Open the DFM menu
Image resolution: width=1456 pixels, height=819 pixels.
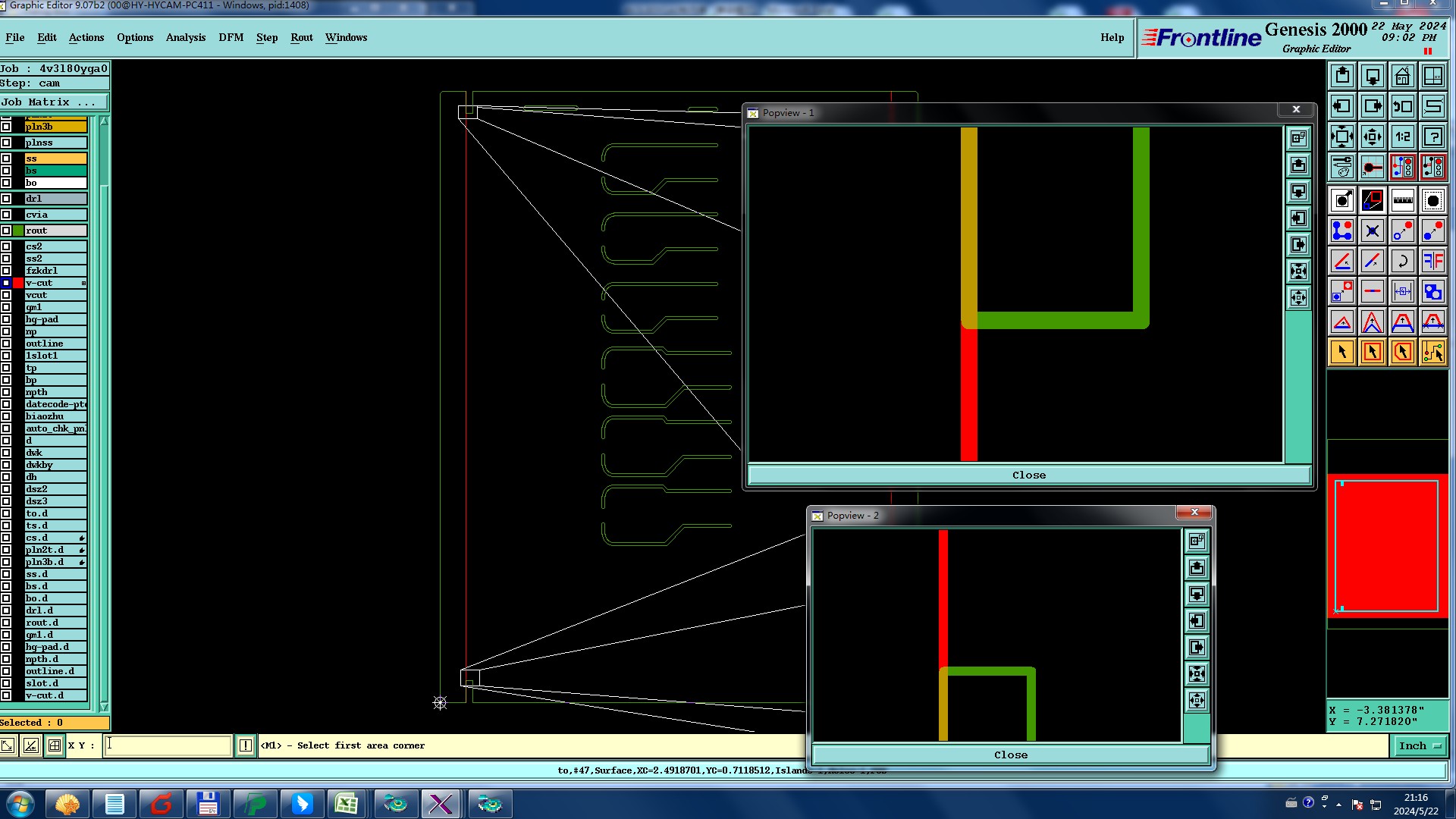[231, 37]
